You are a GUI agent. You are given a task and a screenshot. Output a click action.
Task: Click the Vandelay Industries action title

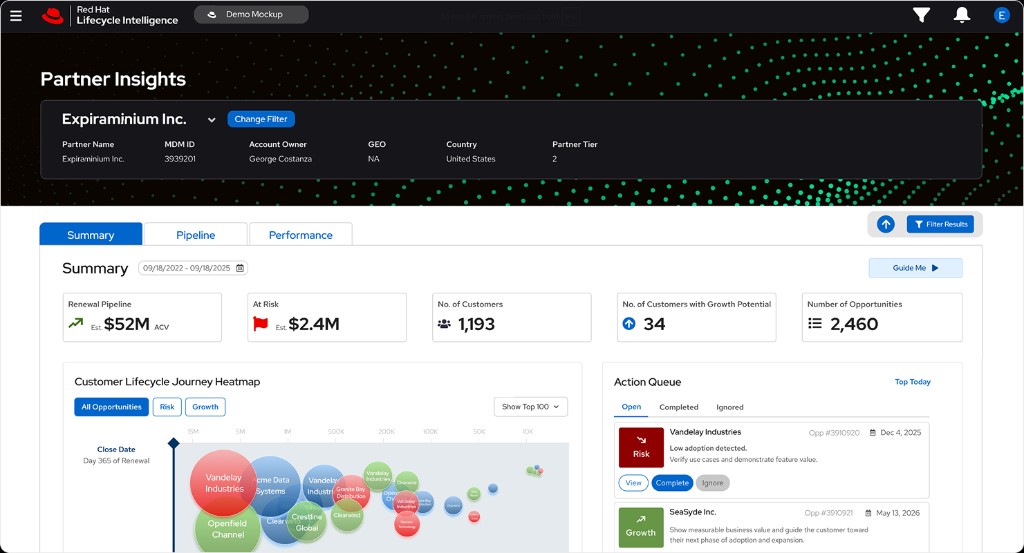tap(705, 432)
